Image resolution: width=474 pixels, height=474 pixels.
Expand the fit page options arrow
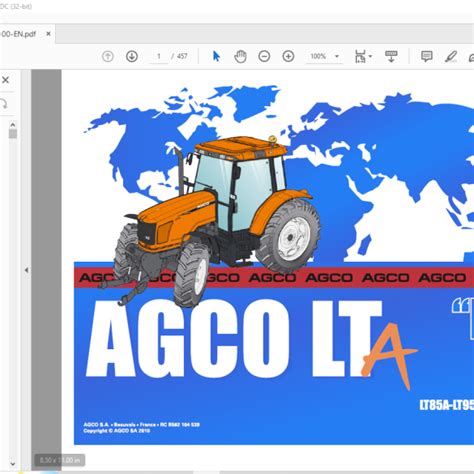(370, 56)
